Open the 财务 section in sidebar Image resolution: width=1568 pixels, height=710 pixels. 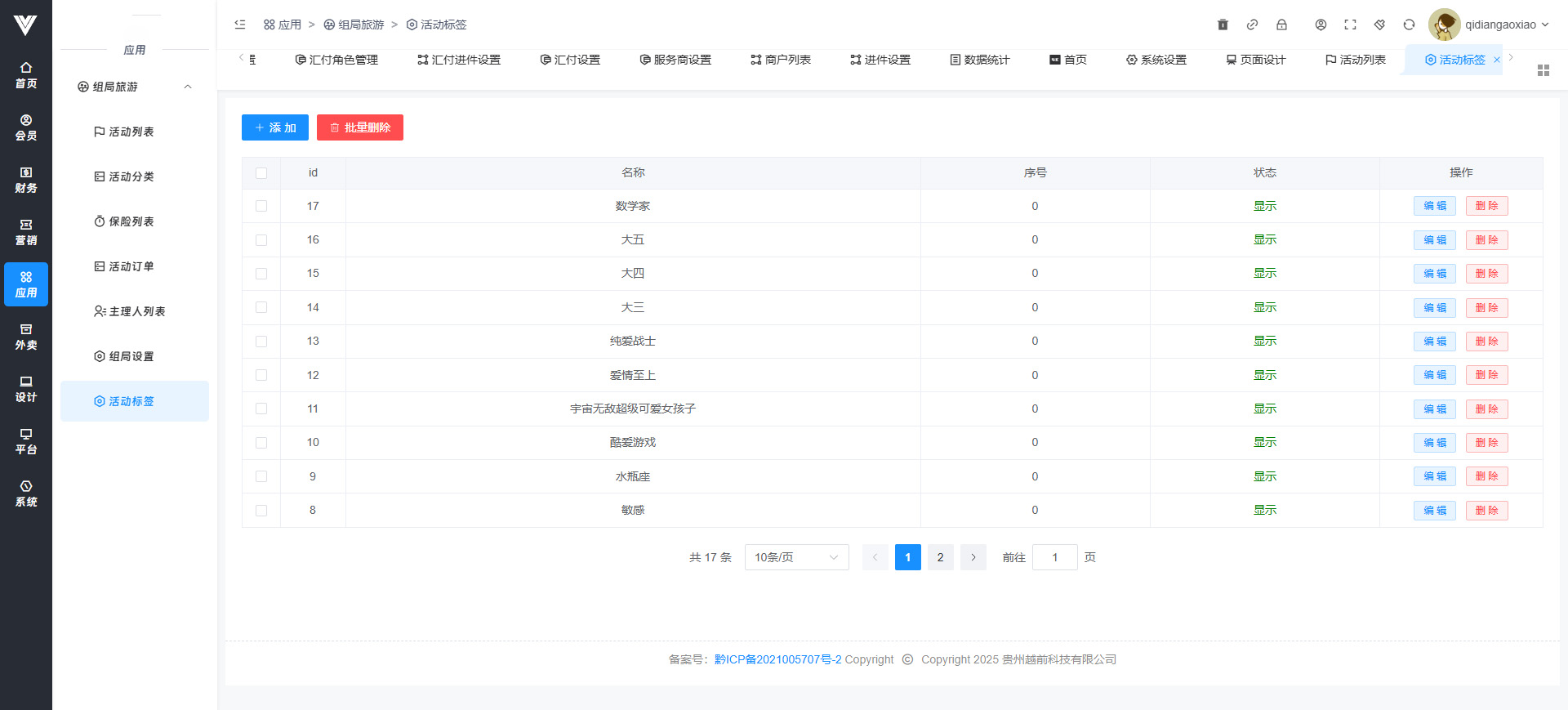click(26, 180)
